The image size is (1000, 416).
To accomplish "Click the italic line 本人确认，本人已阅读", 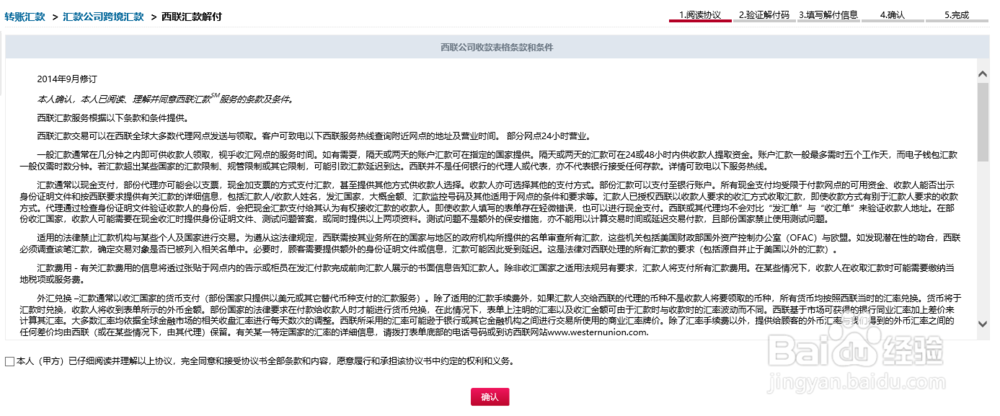I will click(x=165, y=99).
